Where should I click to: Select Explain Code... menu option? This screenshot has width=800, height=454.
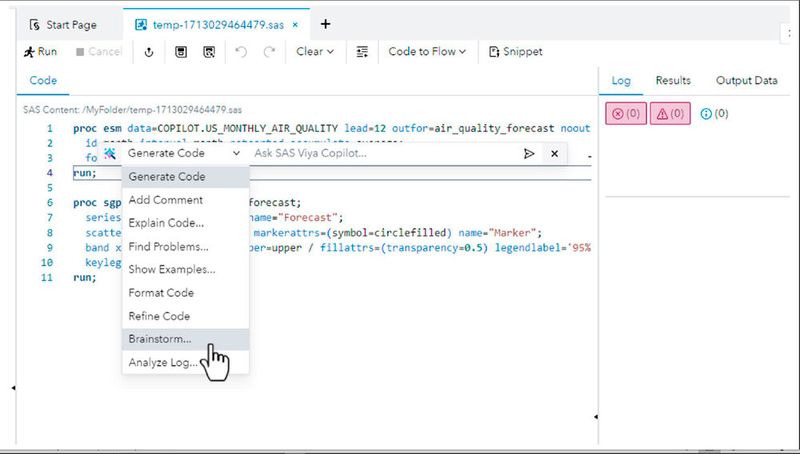[185, 223]
